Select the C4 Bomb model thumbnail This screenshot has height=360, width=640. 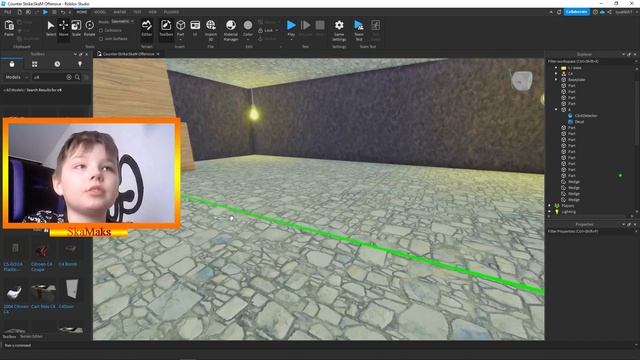[x=70, y=249]
